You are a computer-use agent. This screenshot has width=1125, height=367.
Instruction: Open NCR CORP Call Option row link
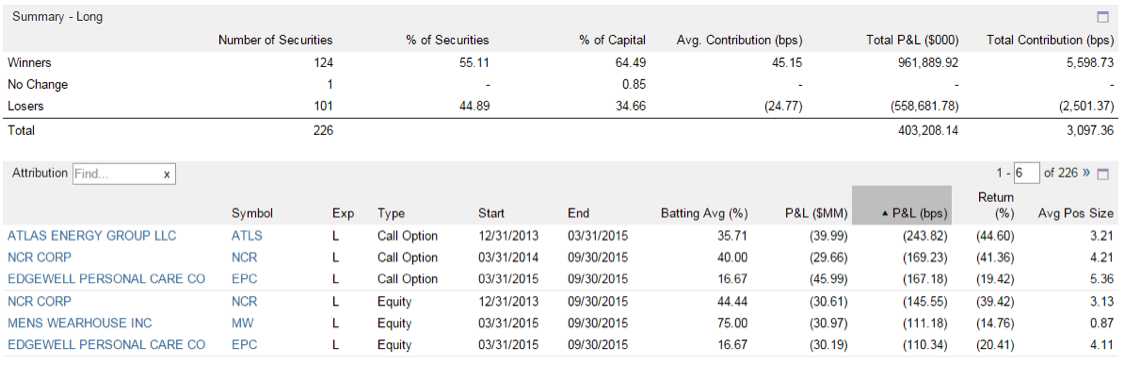(39, 257)
